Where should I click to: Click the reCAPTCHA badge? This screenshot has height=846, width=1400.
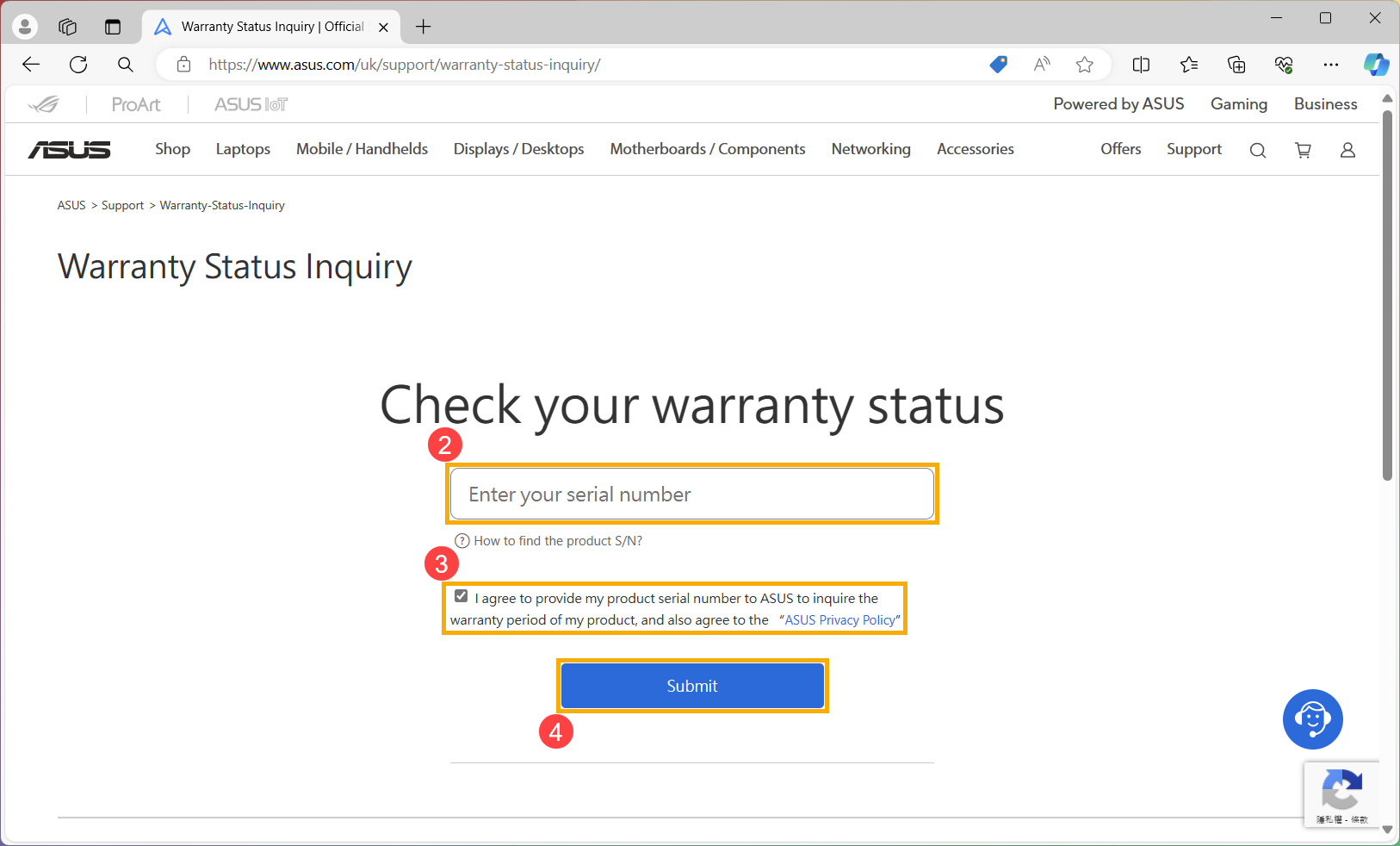[1341, 795]
